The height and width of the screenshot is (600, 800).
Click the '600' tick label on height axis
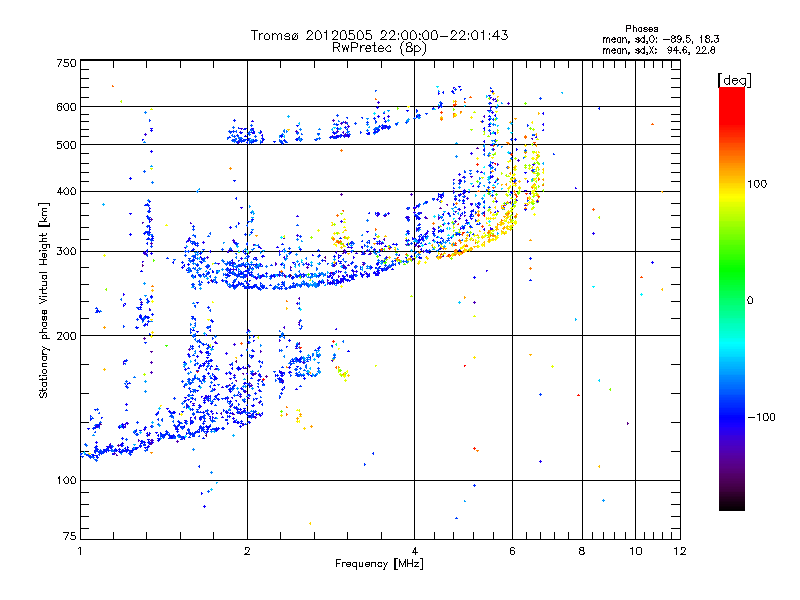[66, 107]
